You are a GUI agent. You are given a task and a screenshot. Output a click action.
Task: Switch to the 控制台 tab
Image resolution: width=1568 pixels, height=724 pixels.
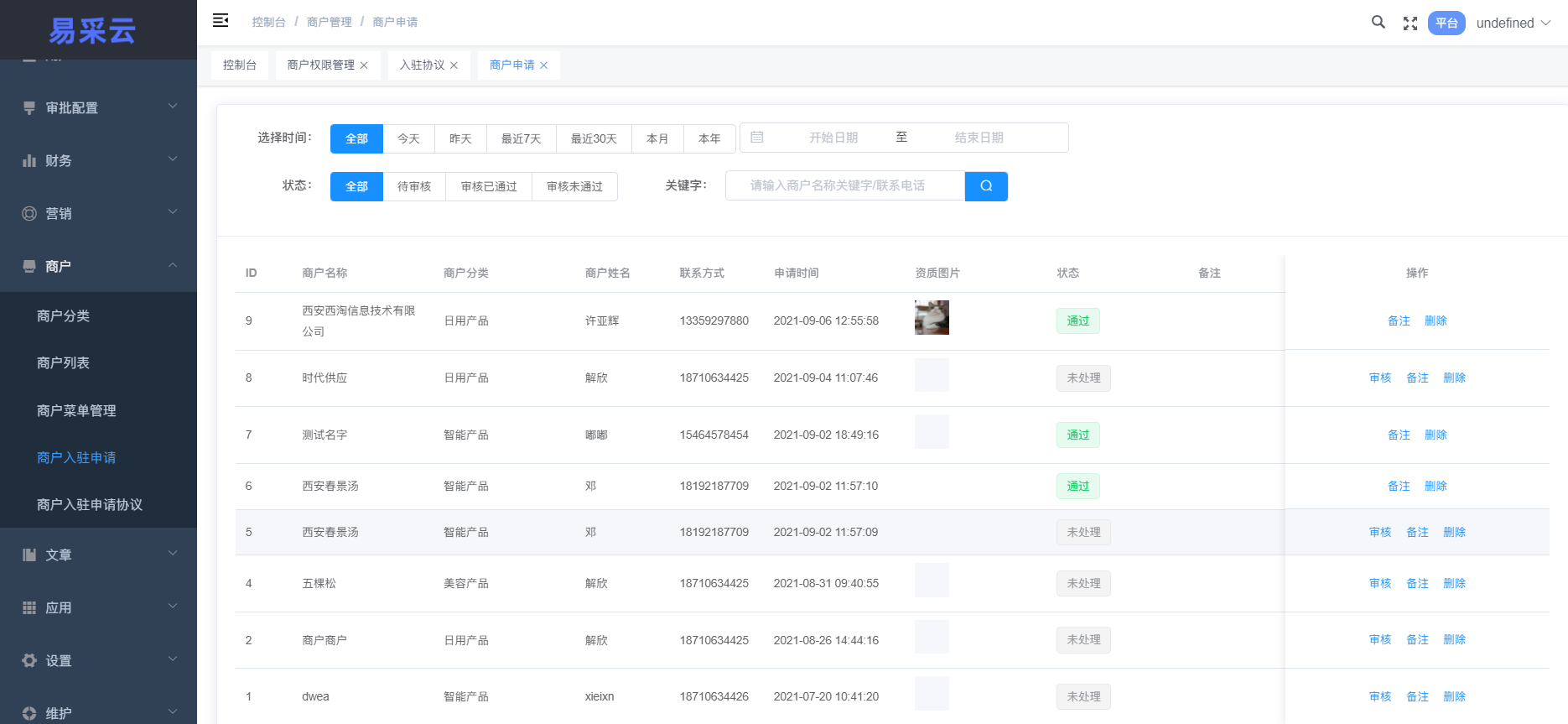[x=240, y=65]
